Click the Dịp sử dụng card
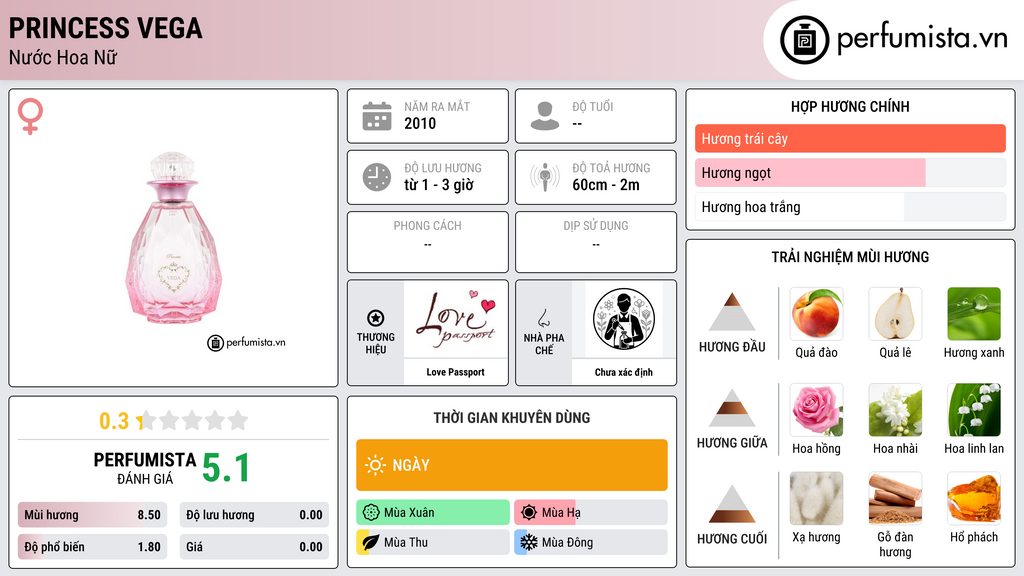 596,242
